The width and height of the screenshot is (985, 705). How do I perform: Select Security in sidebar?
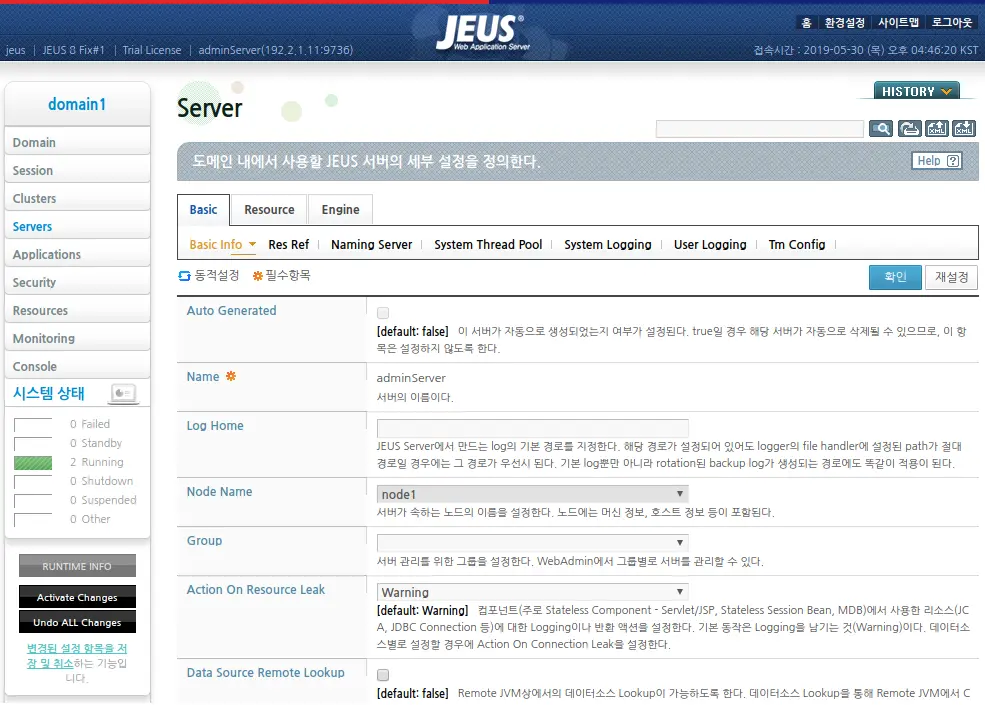point(77,282)
